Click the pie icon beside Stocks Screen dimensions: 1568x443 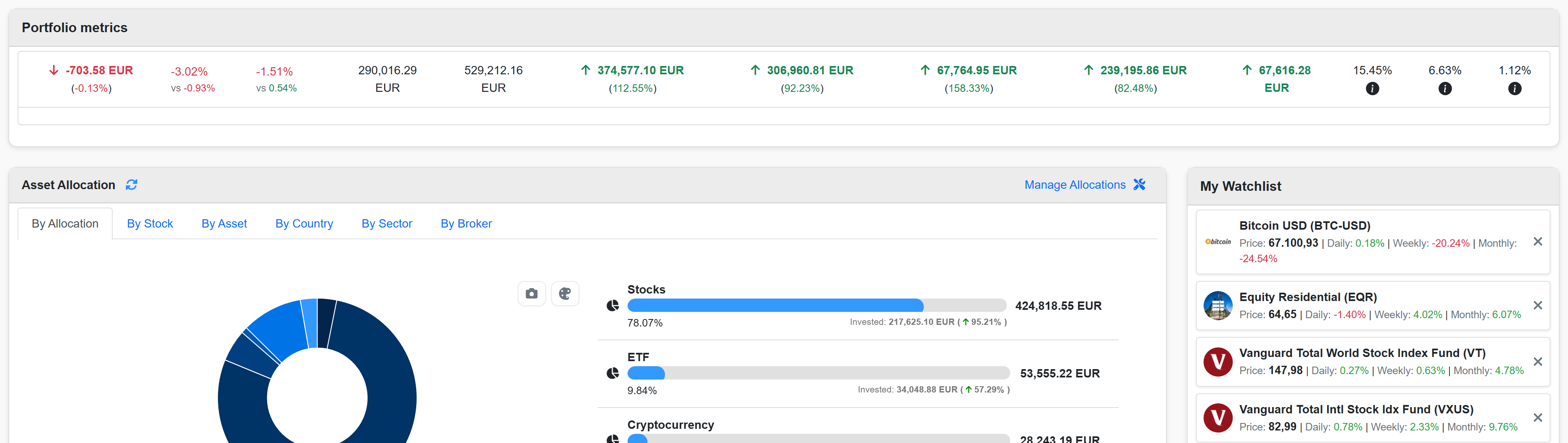pyautogui.click(x=612, y=306)
